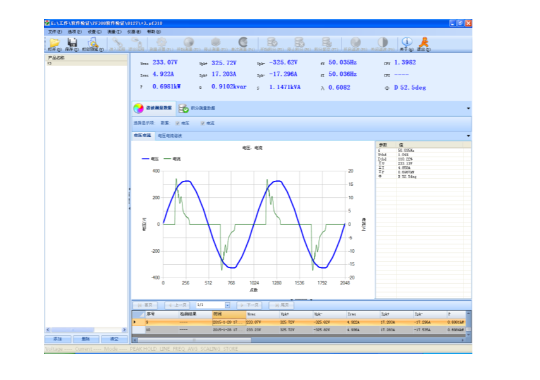This screenshot has width=540, height=380.
Task: Click the -325.63V negative peak readout
Action: 283,62
